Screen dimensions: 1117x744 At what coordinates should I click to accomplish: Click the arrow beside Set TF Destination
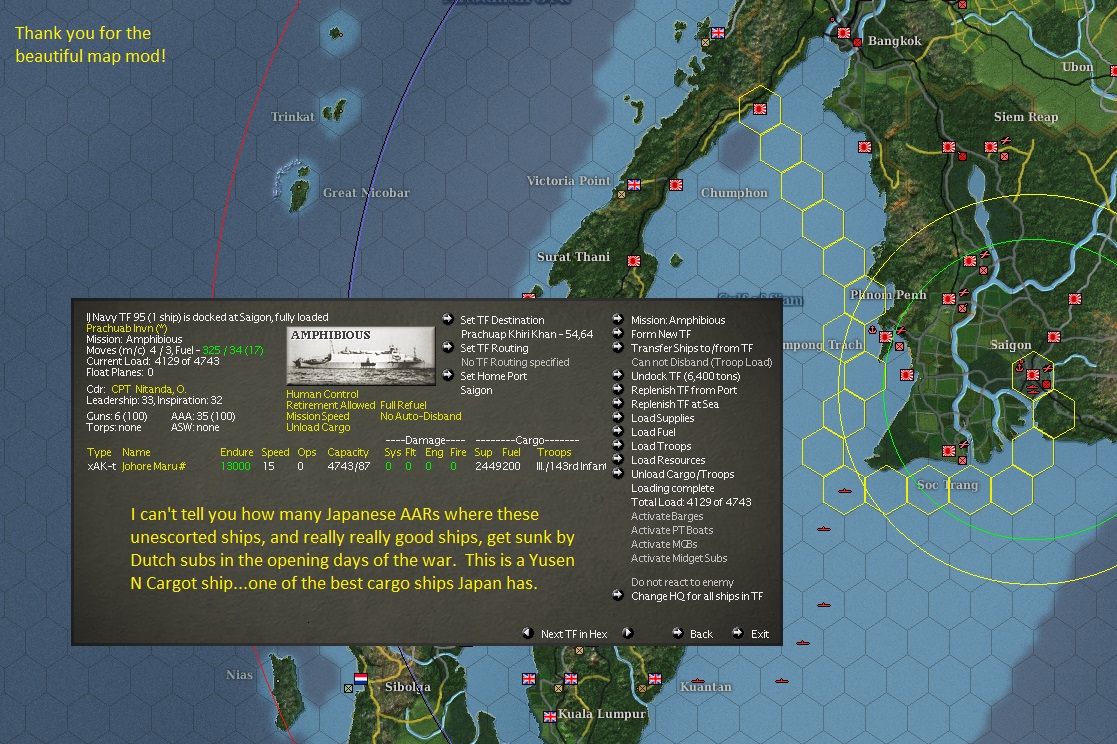point(447,319)
